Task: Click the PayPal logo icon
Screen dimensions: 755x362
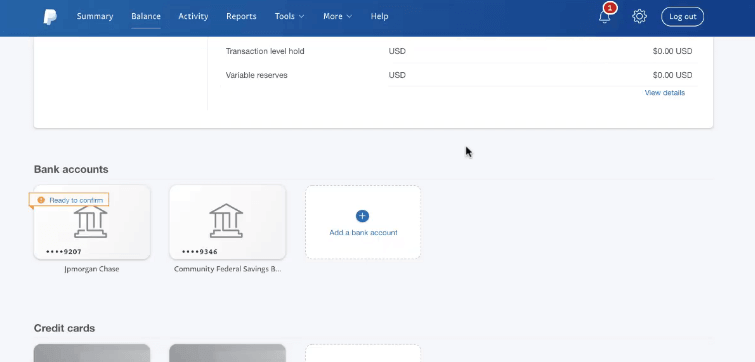Action: (50, 17)
